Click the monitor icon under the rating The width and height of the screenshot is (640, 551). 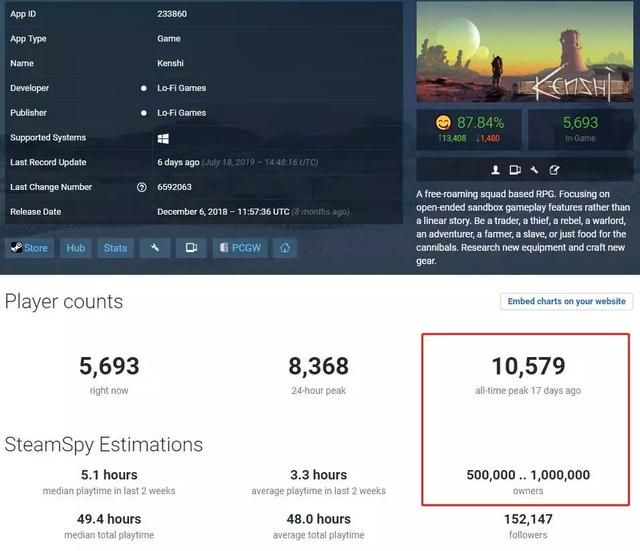(515, 170)
